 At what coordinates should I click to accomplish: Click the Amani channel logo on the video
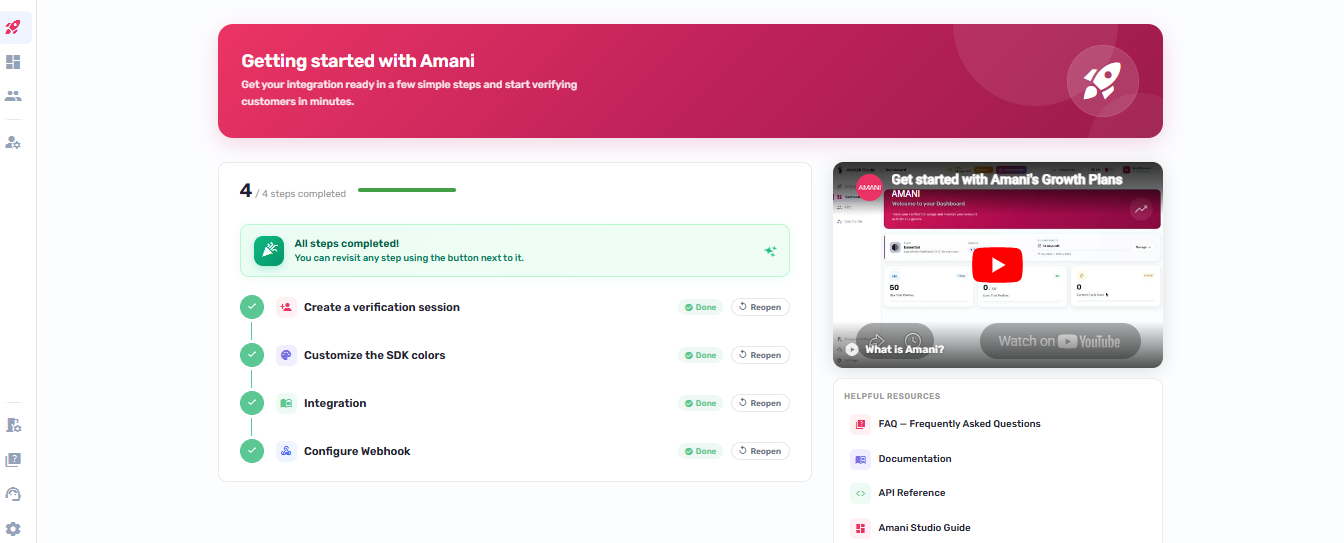[869, 187]
